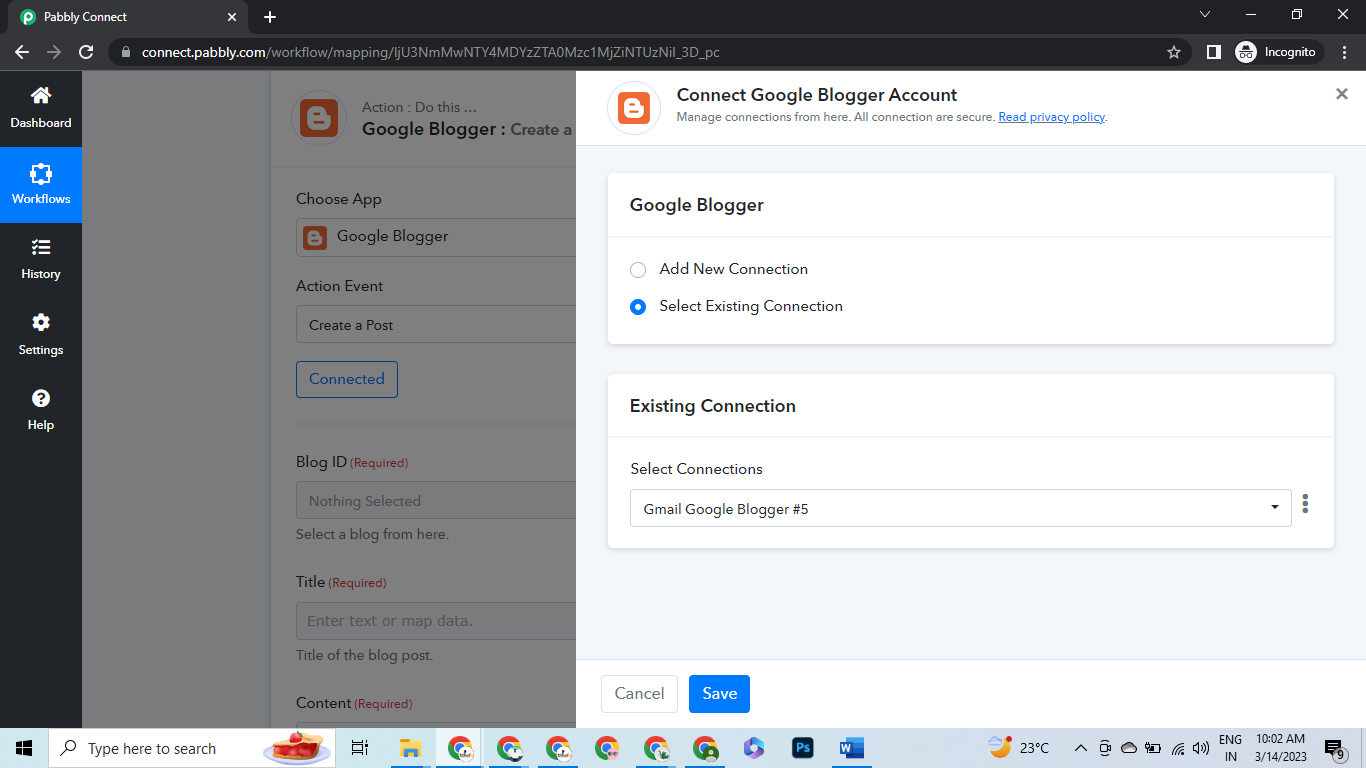Open a new browser tab
This screenshot has height=768, width=1366.
click(270, 17)
